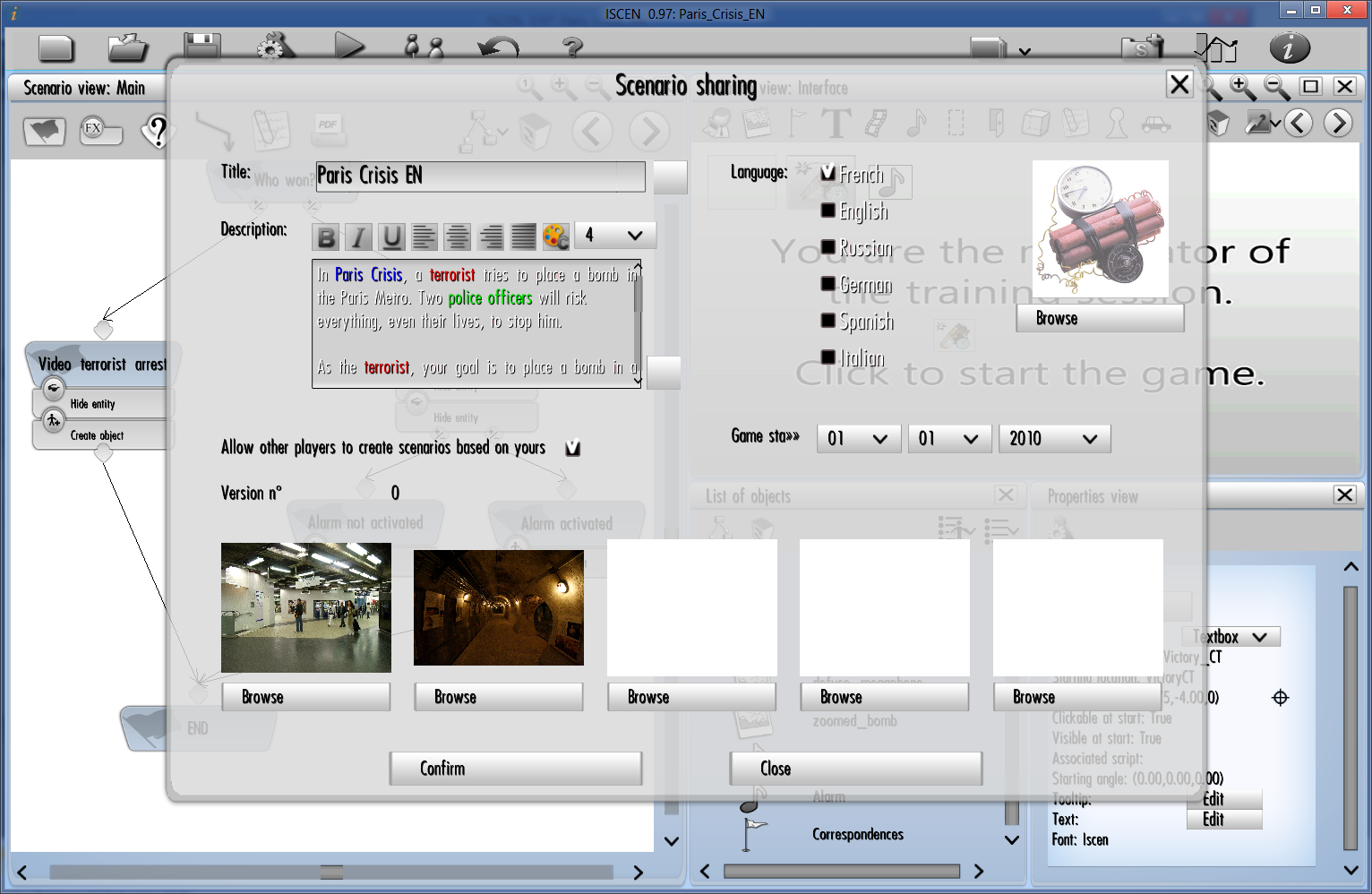Open the round info icon in top toolbar

[x=1290, y=47]
